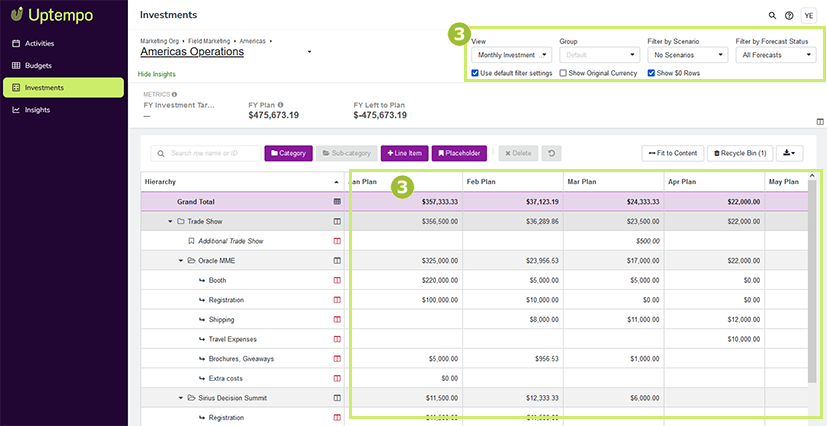Image resolution: width=827 pixels, height=426 pixels.
Task: Click Hide Insights link
Action: pyautogui.click(x=157, y=74)
